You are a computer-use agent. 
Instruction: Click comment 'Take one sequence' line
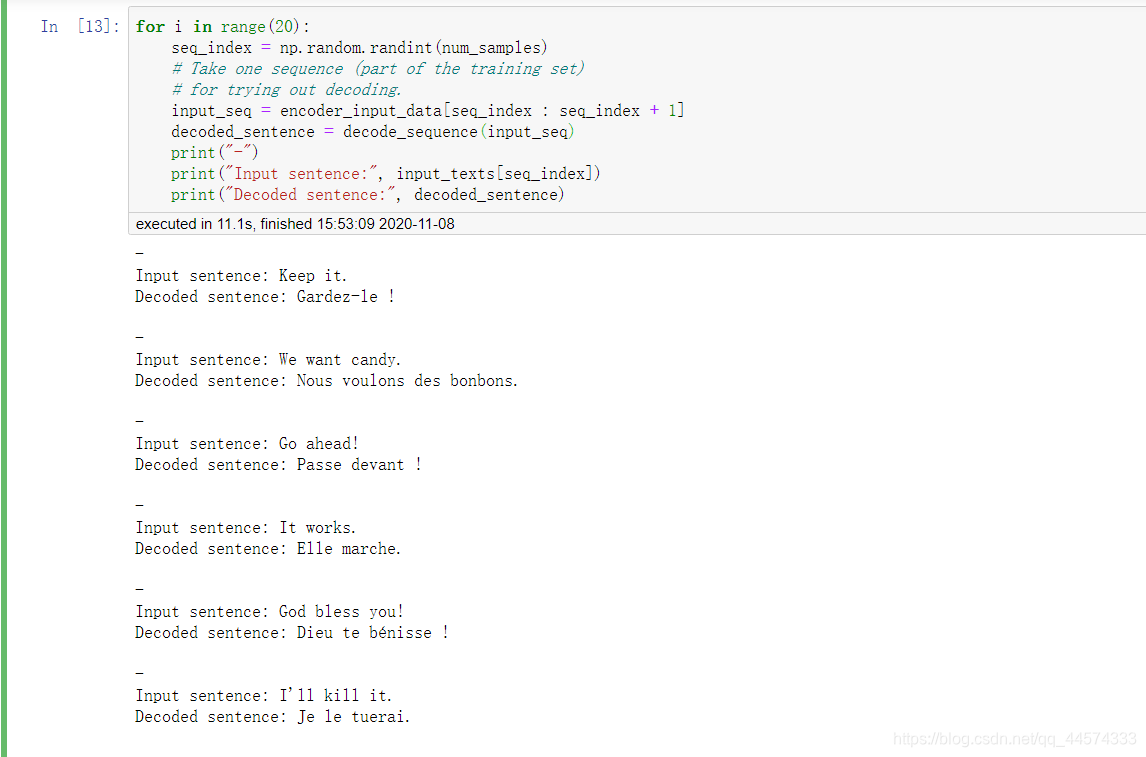click(x=378, y=69)
